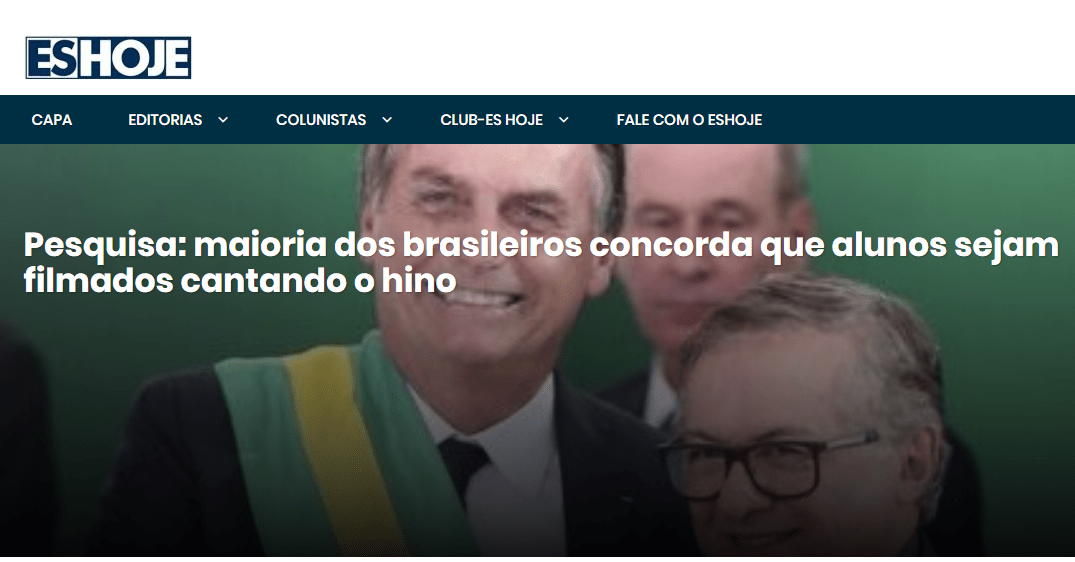
Task: Open the CAPA home page
Action: (x=51, y=120)
